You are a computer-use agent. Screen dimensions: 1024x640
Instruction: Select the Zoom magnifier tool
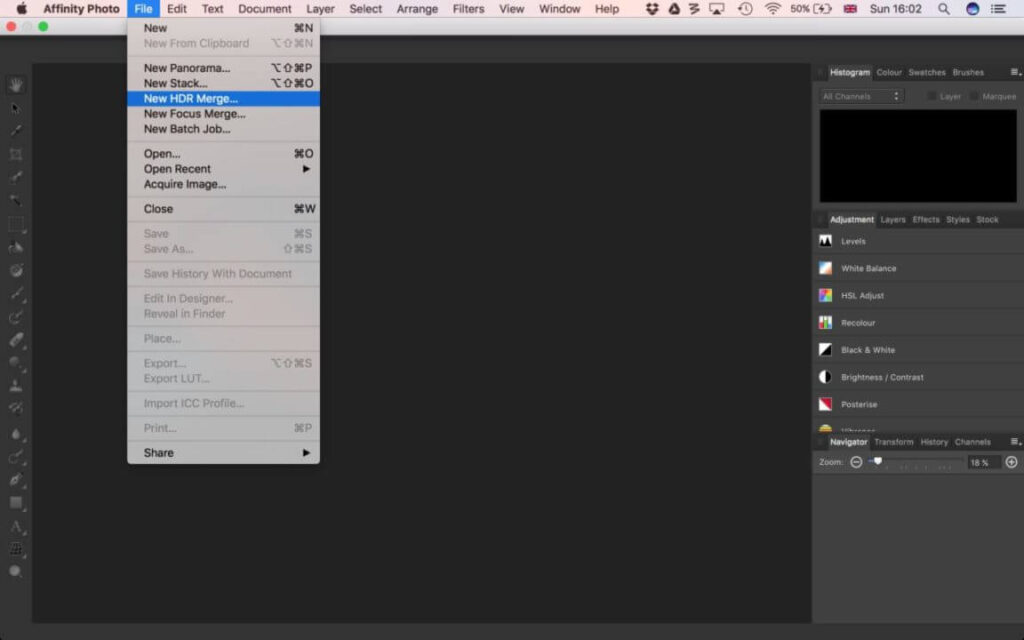16,571
